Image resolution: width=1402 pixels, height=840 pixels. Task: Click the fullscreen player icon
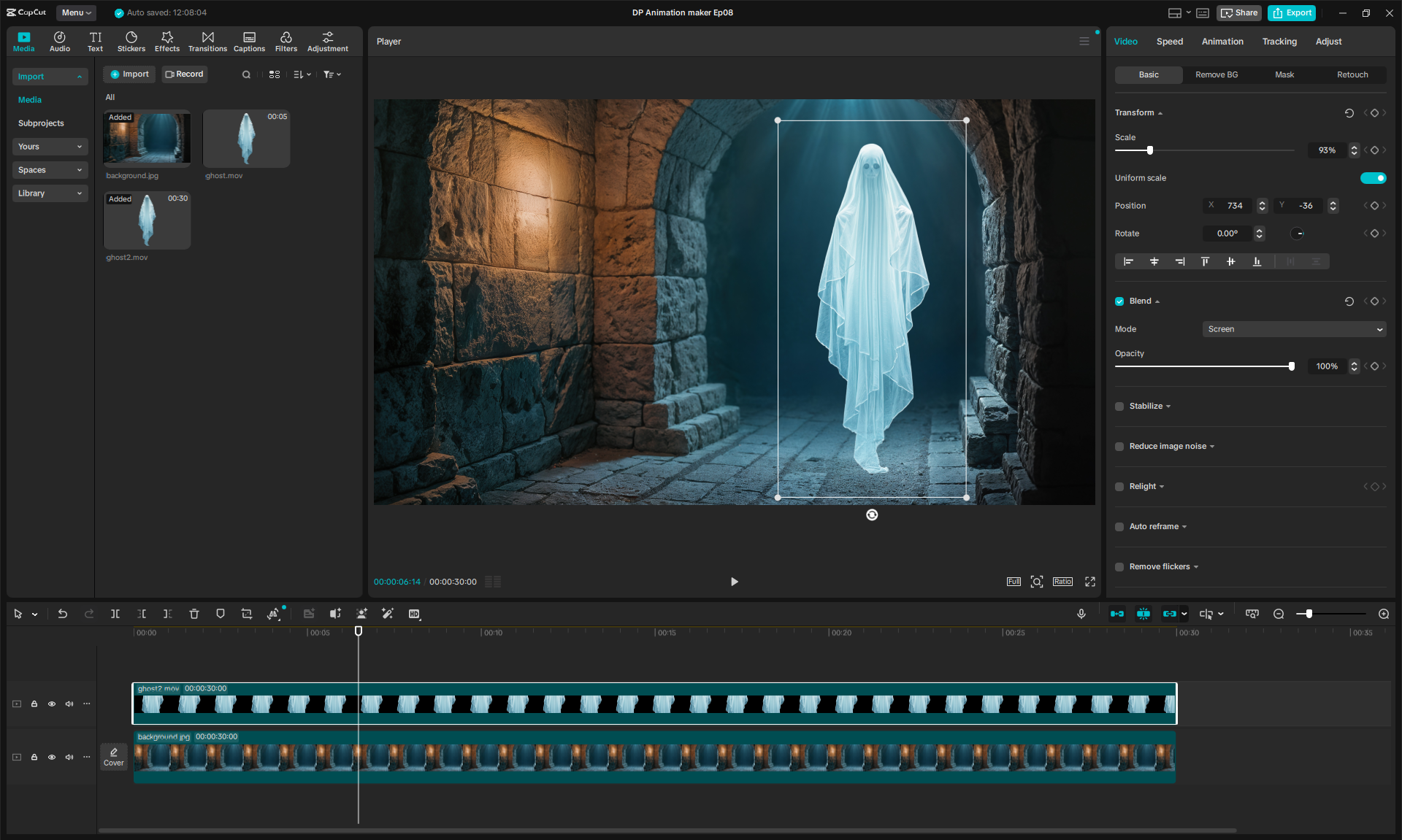[x=1090, y=582]
